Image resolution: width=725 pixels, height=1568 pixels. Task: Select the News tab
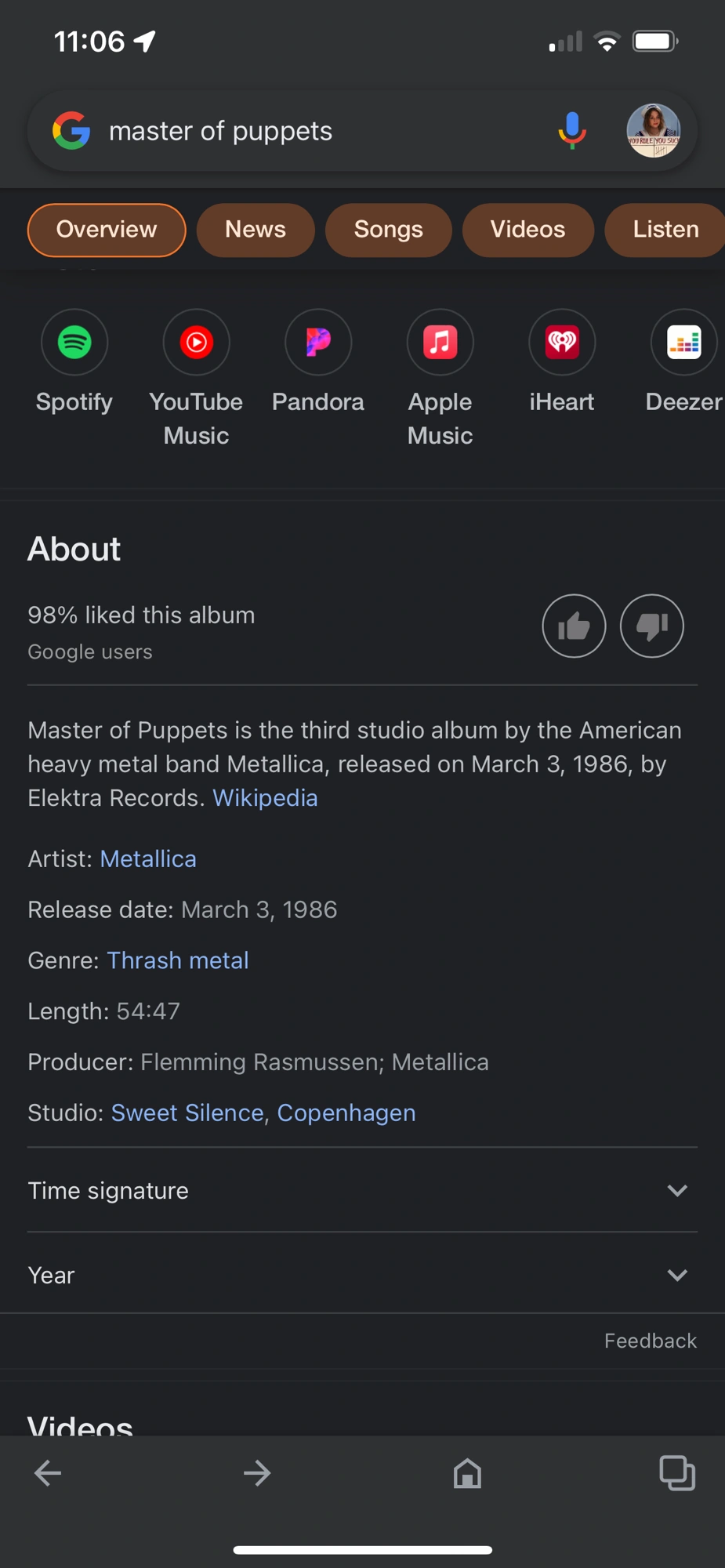(x=256, y=230)
